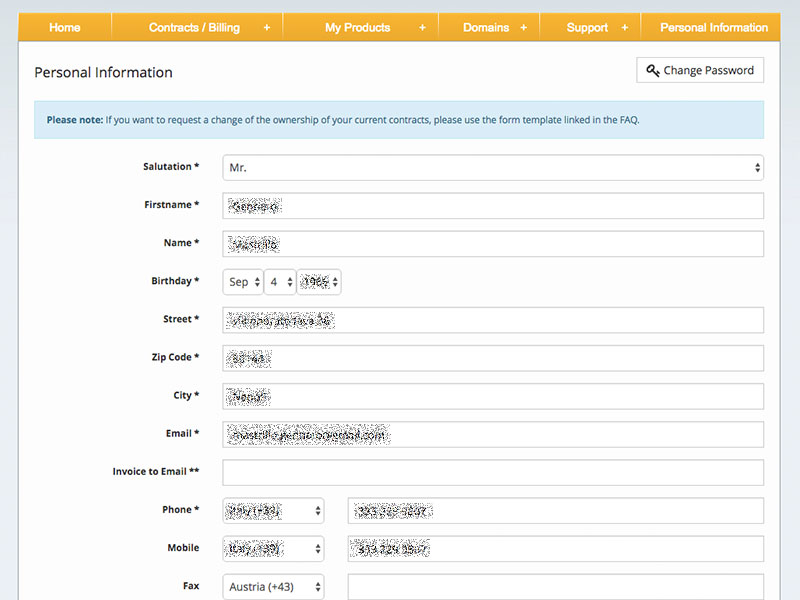The height and width of the screenshot is (600, 800).
Task: Click the 'Birthday *' label
Action: (175, 281)
